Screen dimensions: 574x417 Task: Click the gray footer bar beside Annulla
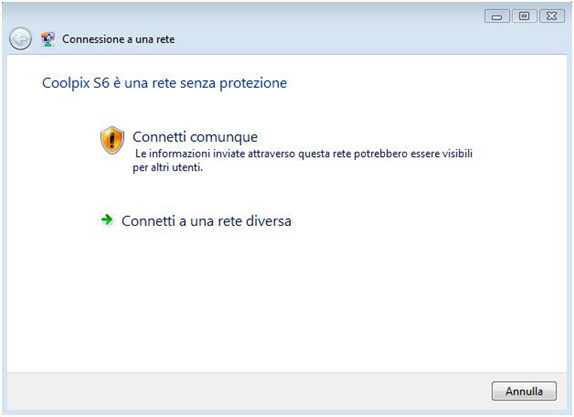point(249,391)
